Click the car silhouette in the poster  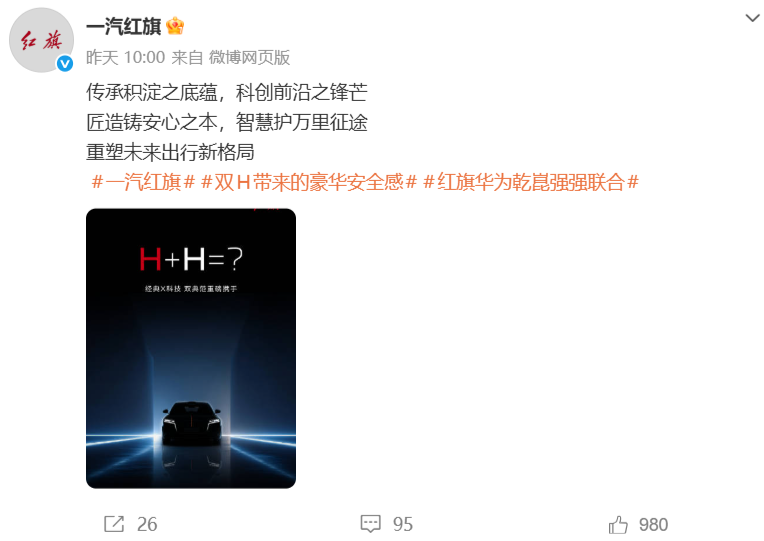pos(191,423)
